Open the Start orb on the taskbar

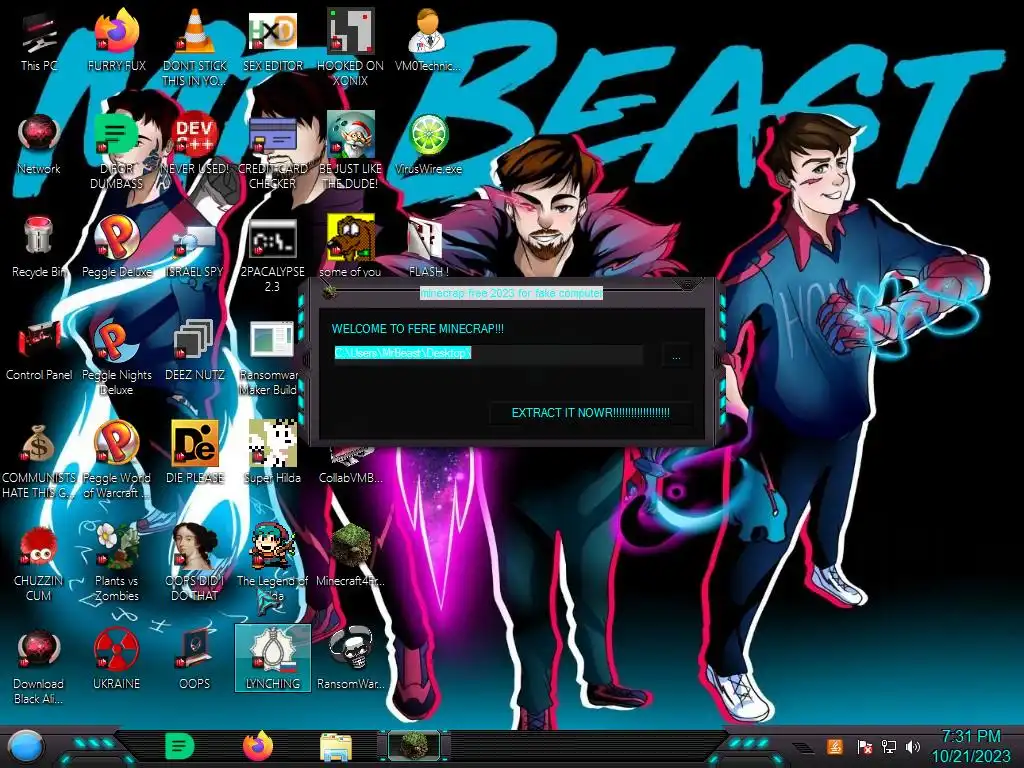pyautogui.click(x=24, y=747)
